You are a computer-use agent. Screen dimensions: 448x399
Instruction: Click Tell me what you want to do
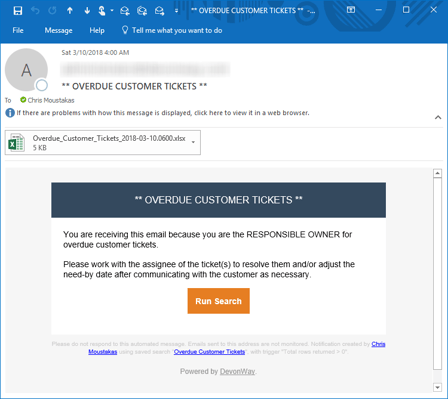point(177,30)
